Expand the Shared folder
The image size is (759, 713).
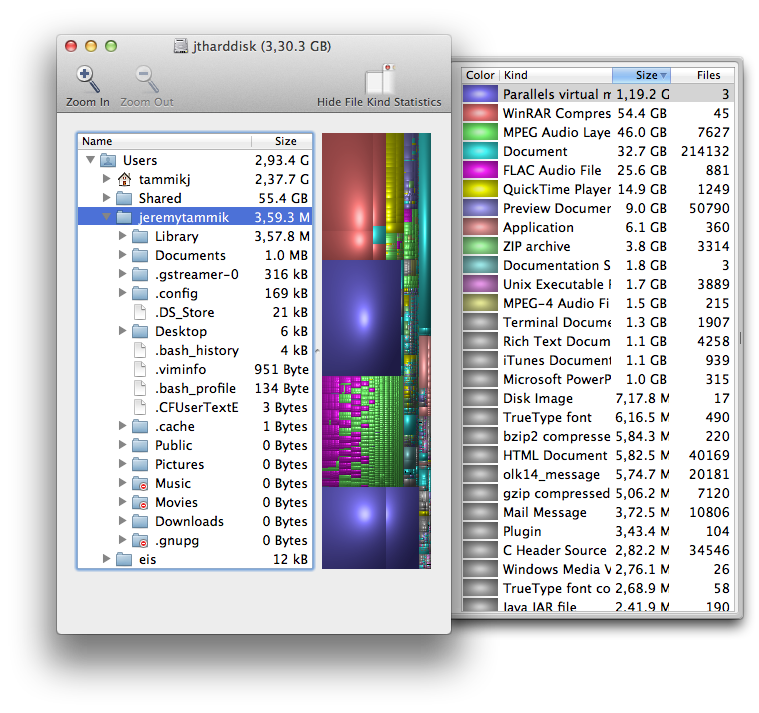pyautogui.click(x=106, y=197)
